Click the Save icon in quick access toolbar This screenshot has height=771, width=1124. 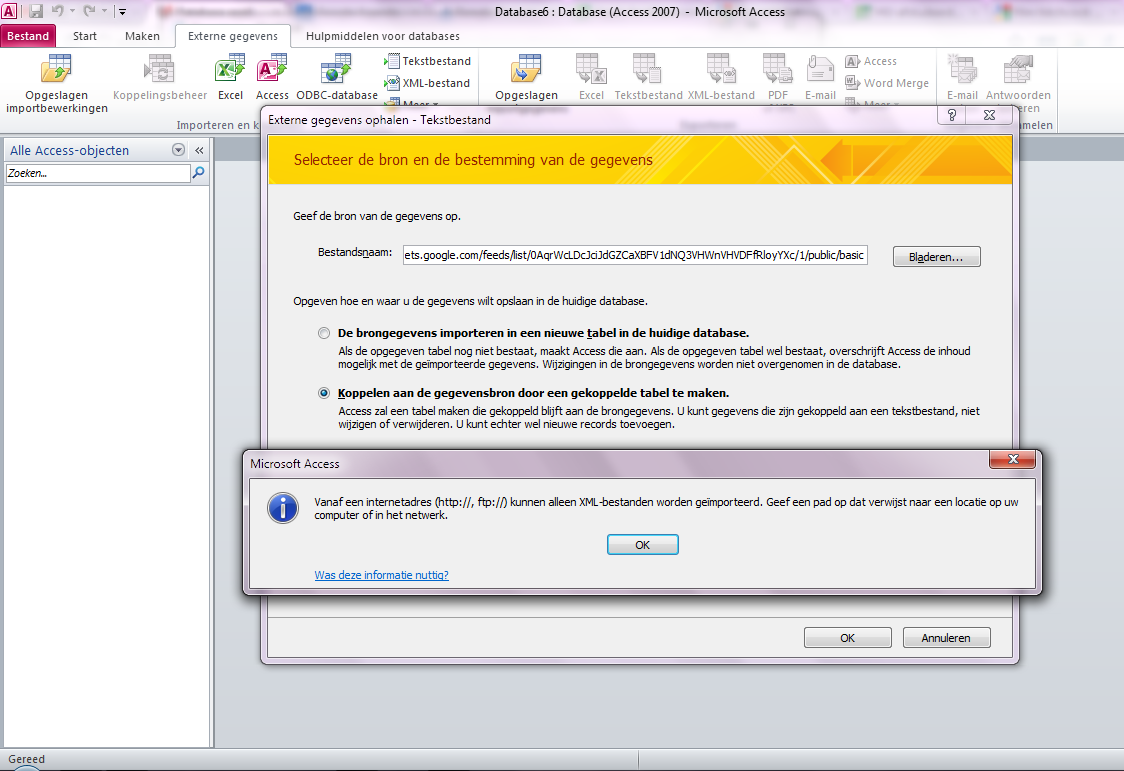tap(36, 11)
